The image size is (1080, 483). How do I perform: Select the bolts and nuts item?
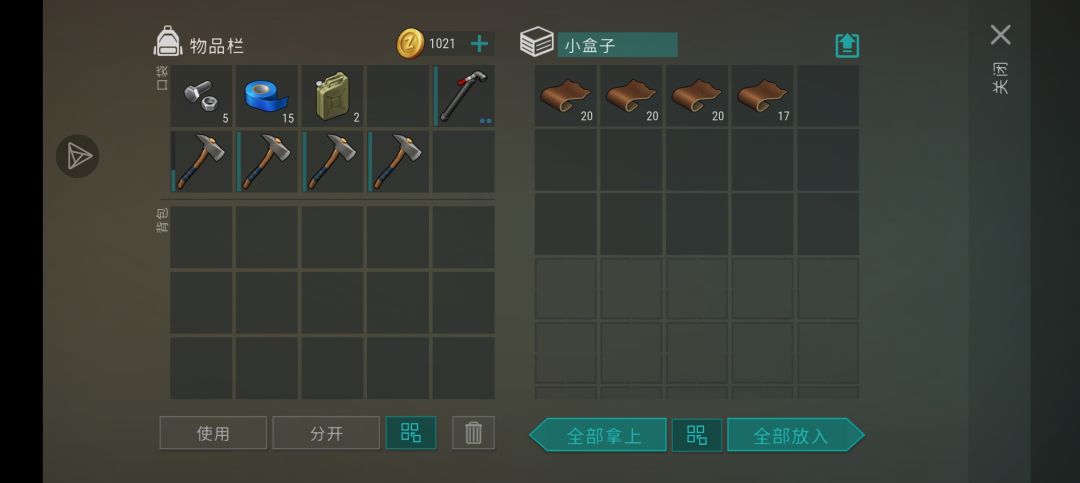(x=201, y=96)
